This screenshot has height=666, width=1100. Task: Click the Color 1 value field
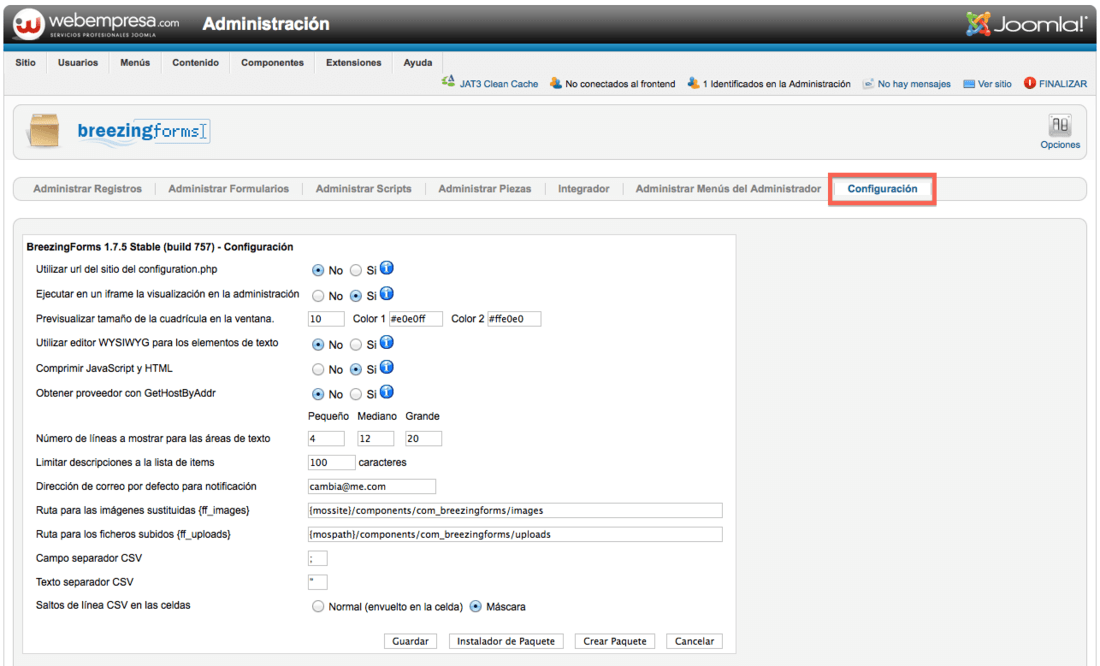point(416,319)
